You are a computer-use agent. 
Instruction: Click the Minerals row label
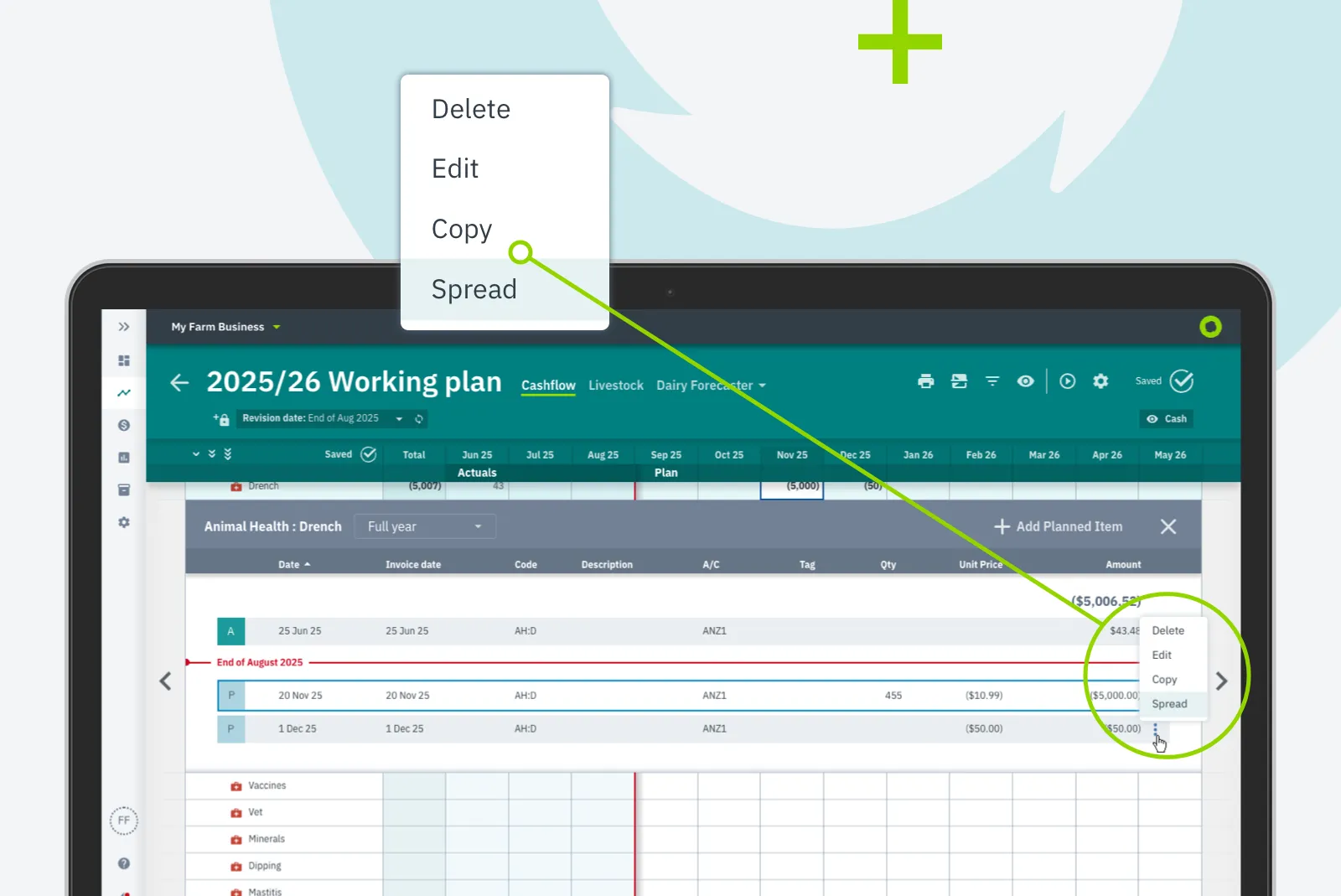267,839
